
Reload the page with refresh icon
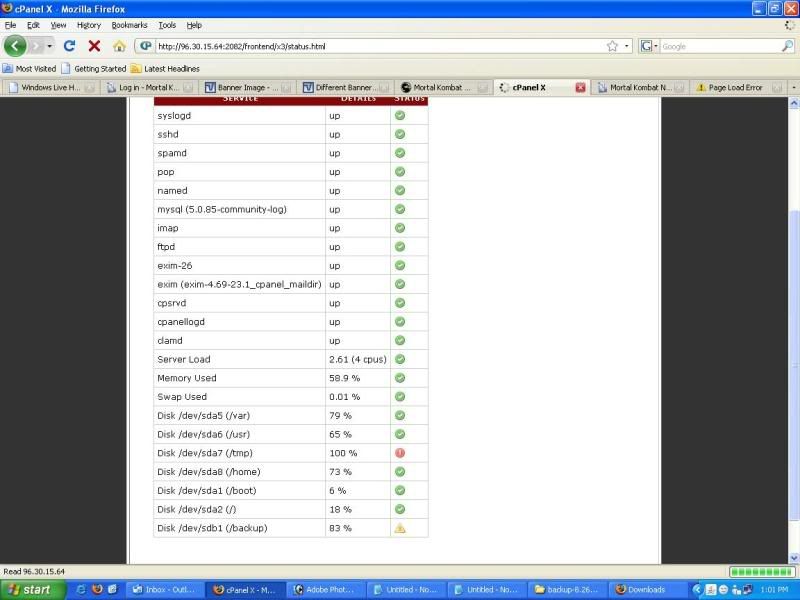(69, 46)
